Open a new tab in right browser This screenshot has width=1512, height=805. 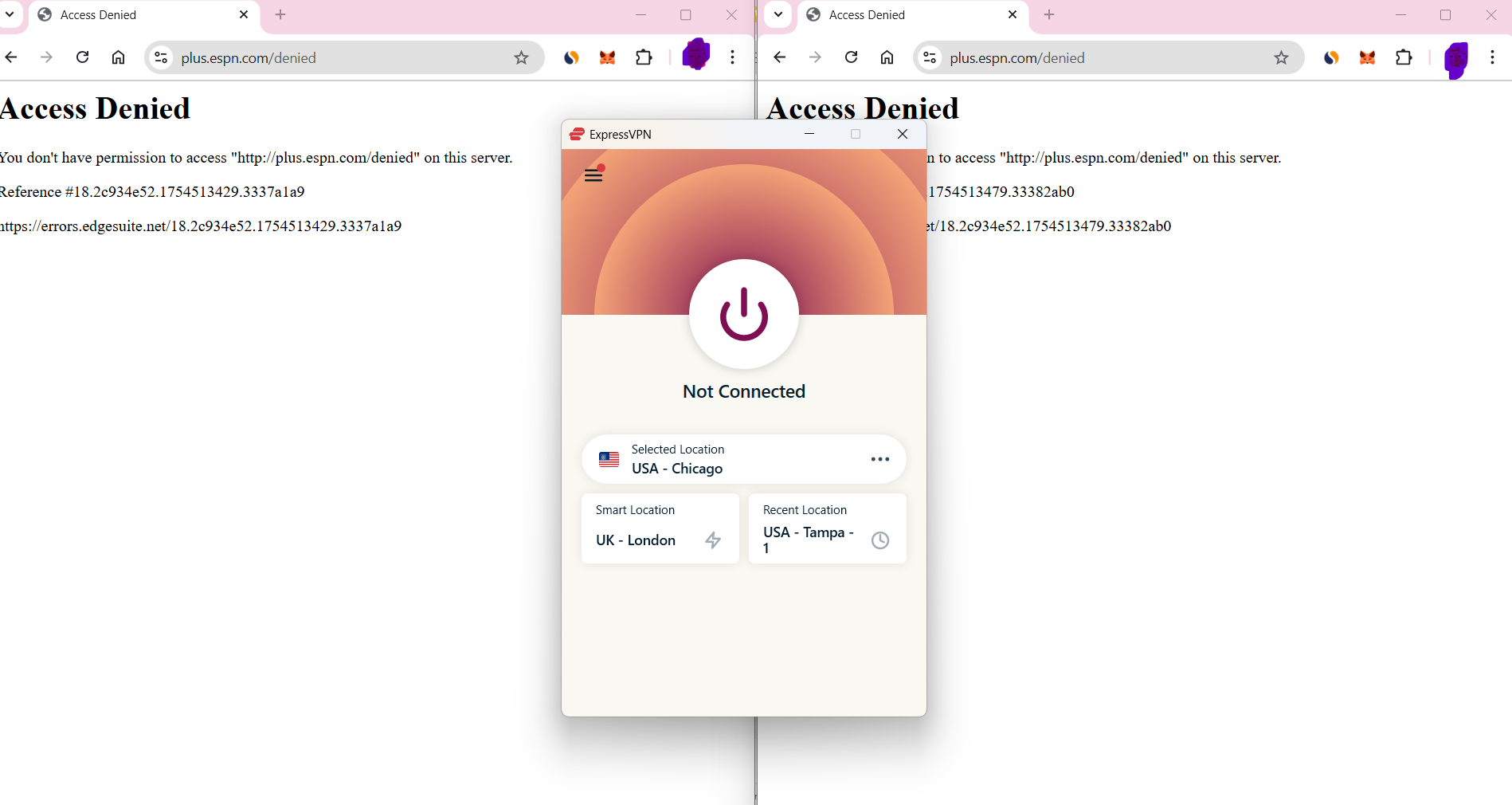[1049, 14]
